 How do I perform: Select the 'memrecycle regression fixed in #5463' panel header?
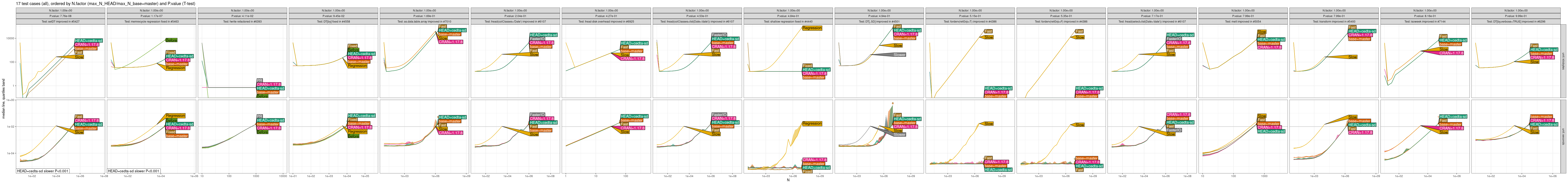pos(151,21)
